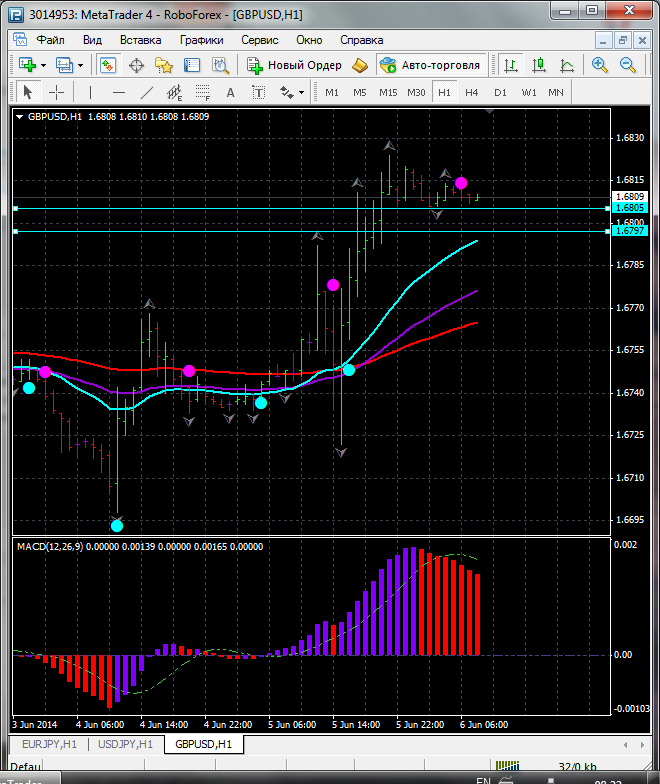Select the Fibonacci retracement tool
The height and width of the screenshot is (784, 660).
204,92
